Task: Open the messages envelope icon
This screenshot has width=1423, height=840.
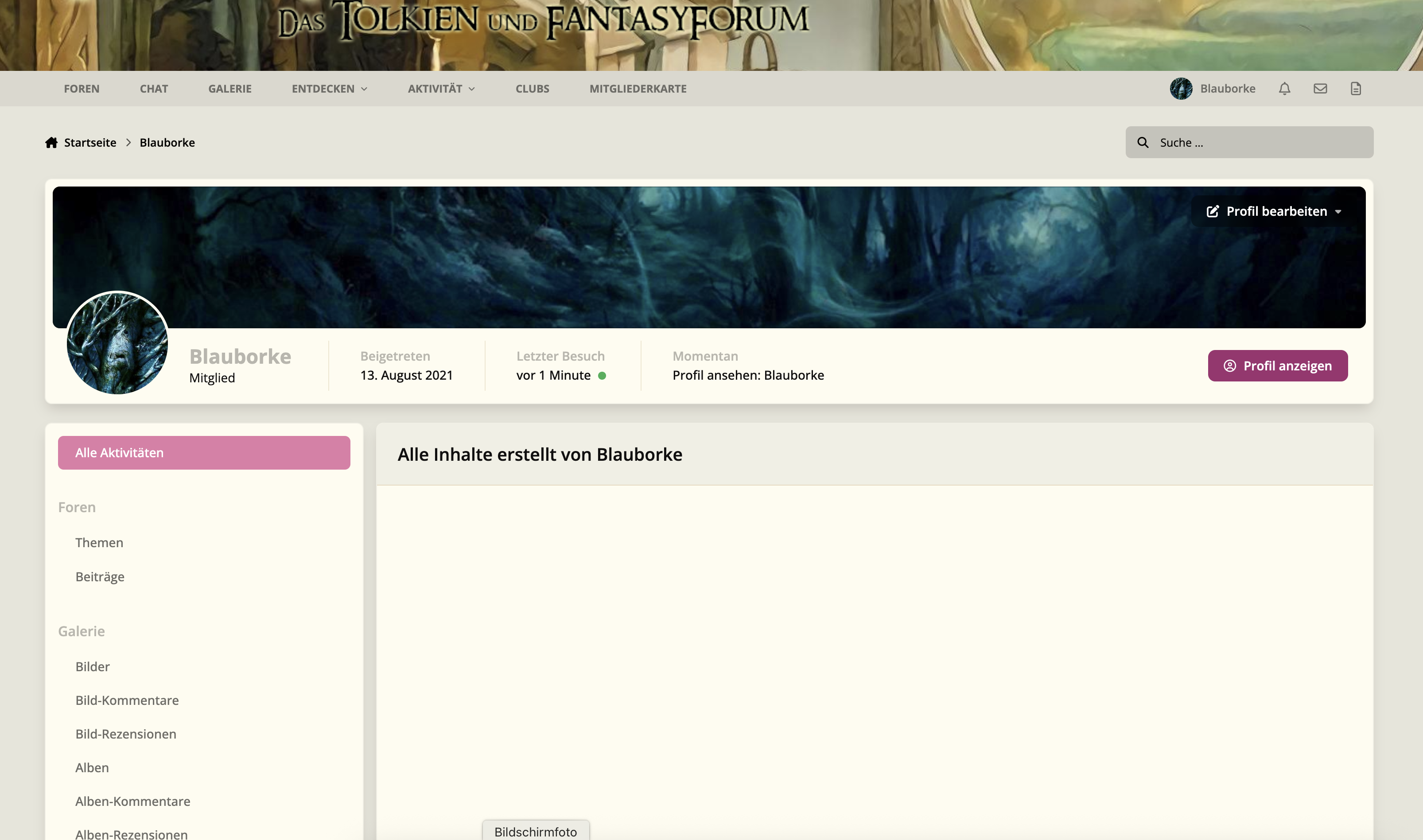Action: (x=1320, y=89)
